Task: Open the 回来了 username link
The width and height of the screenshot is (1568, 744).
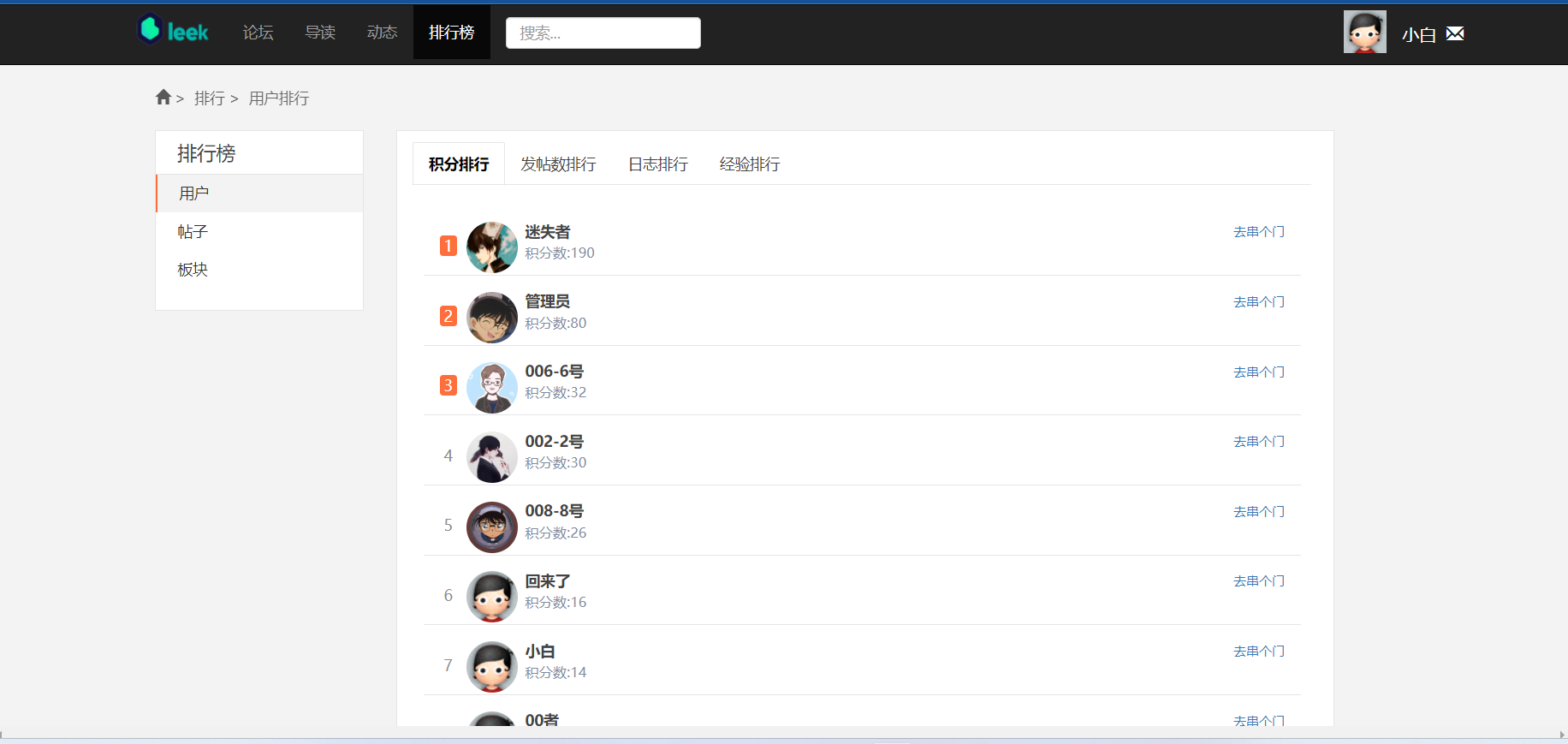Action: (x=548, y=581)
